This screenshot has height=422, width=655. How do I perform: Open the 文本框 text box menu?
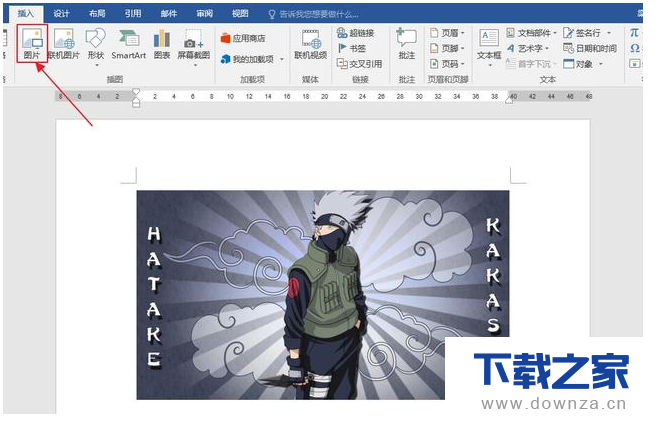[x=489, y=47]
